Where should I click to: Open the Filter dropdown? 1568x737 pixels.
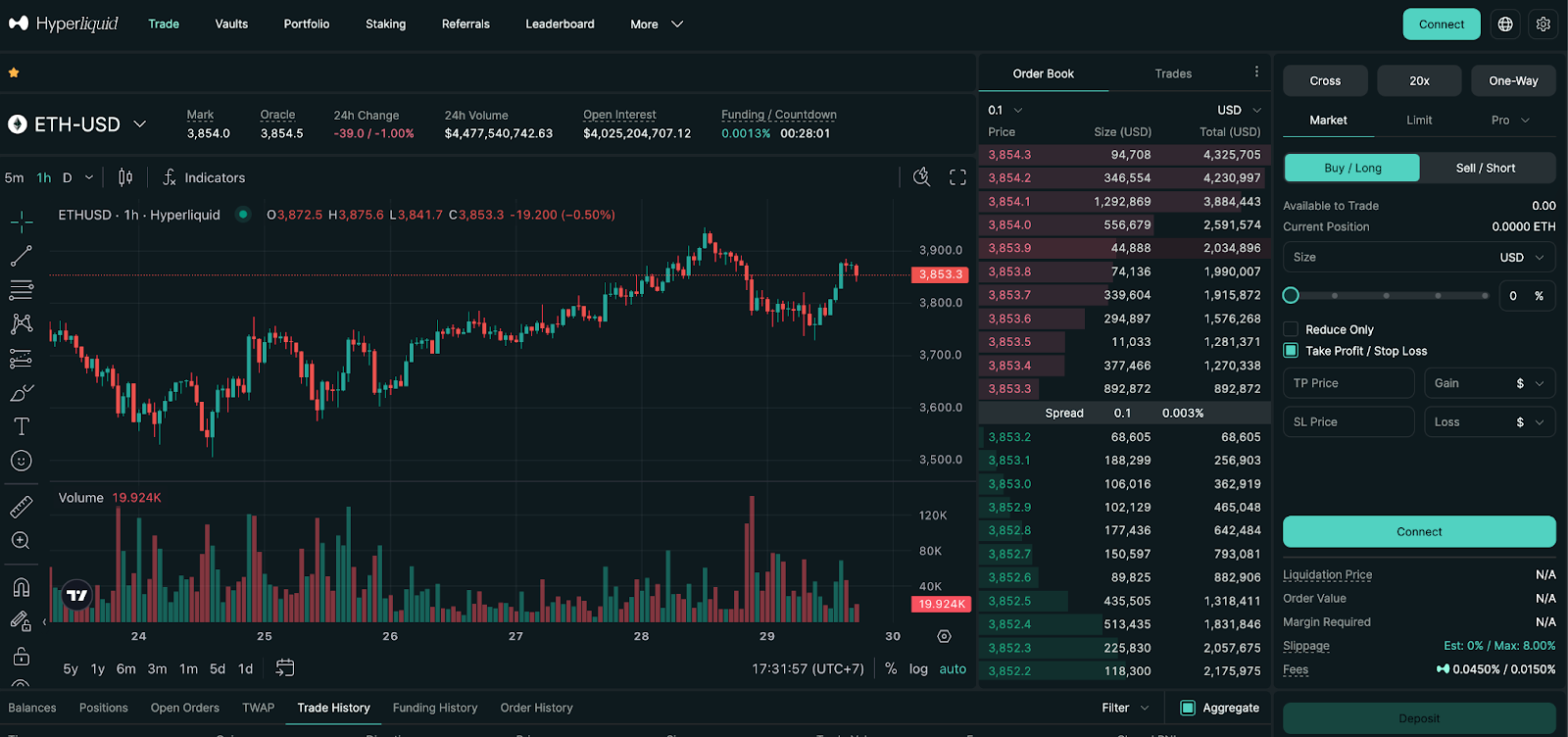pos(1125,708)
